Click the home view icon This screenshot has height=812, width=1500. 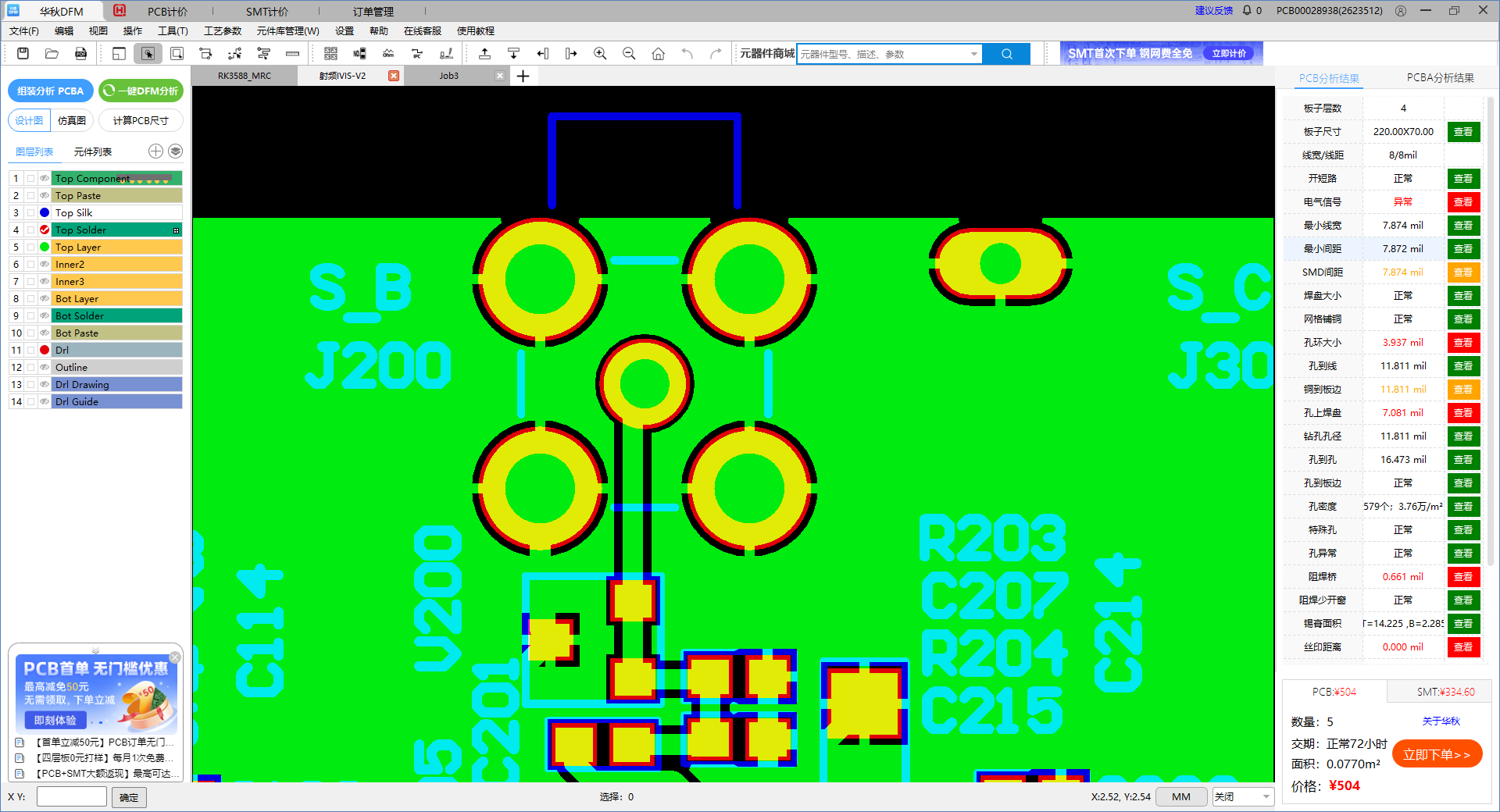(x=658, y=54)
